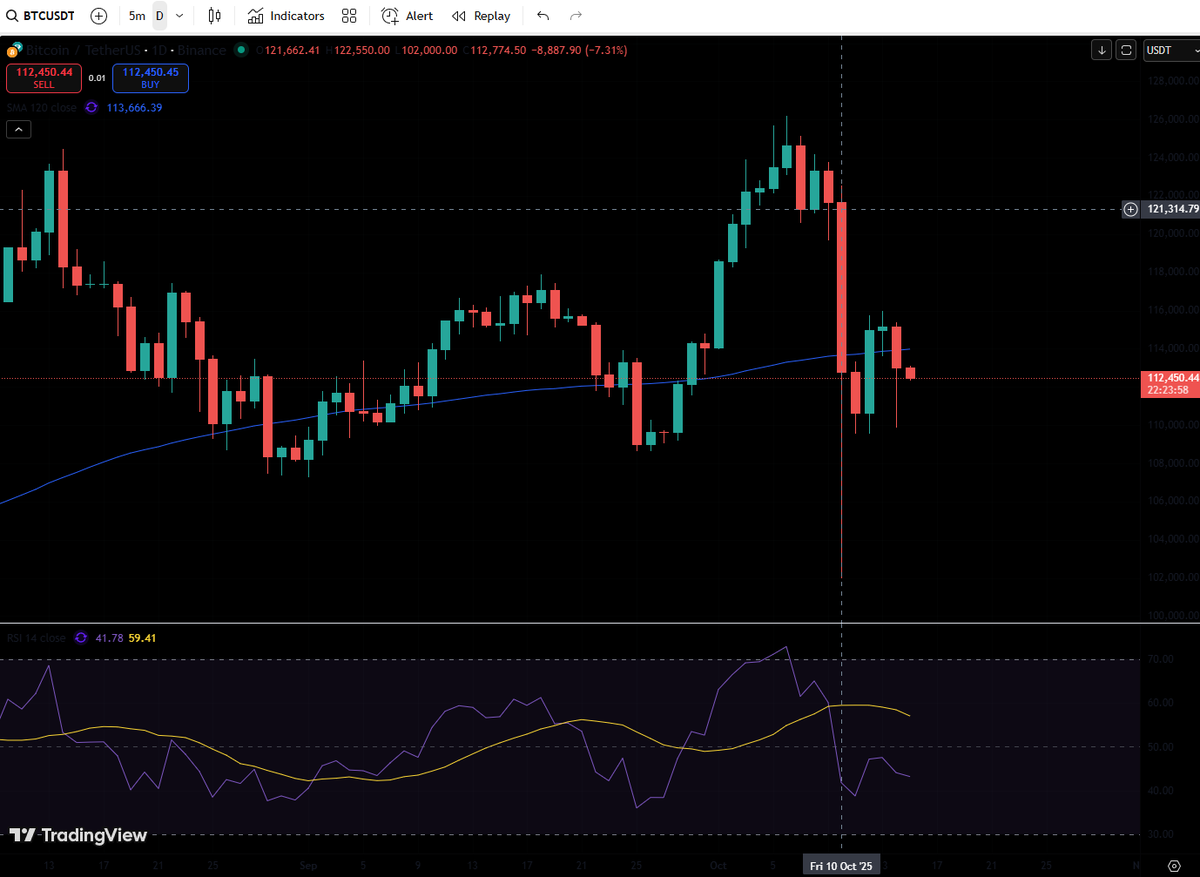The image size is (1200, 877).
Task: Expand the timeframe interval dropdown arrow
Action: point(179,16)
